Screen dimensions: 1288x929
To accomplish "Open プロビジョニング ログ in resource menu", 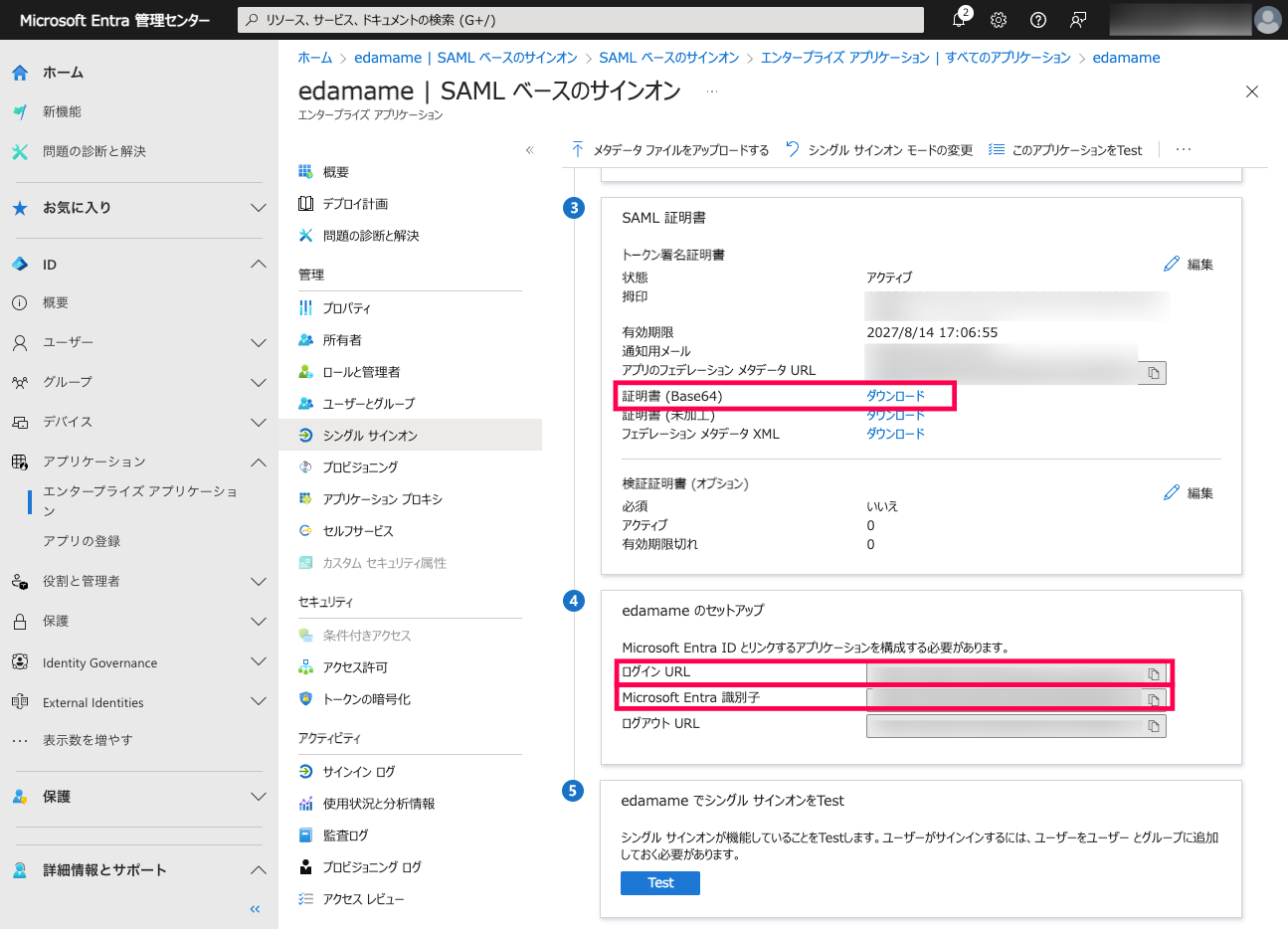I will (x=371, y=867).
